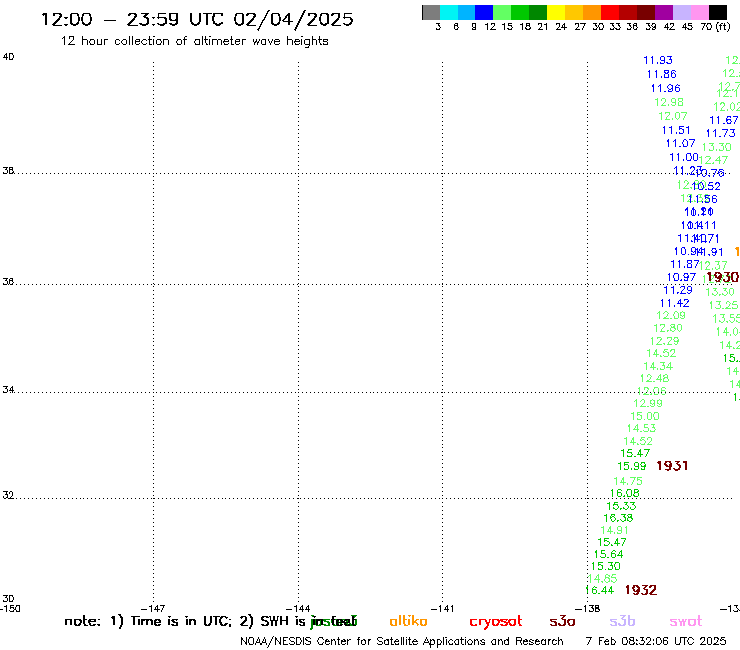Click the wave height value "11.86"
740x650 pixels.
point(662,75)
